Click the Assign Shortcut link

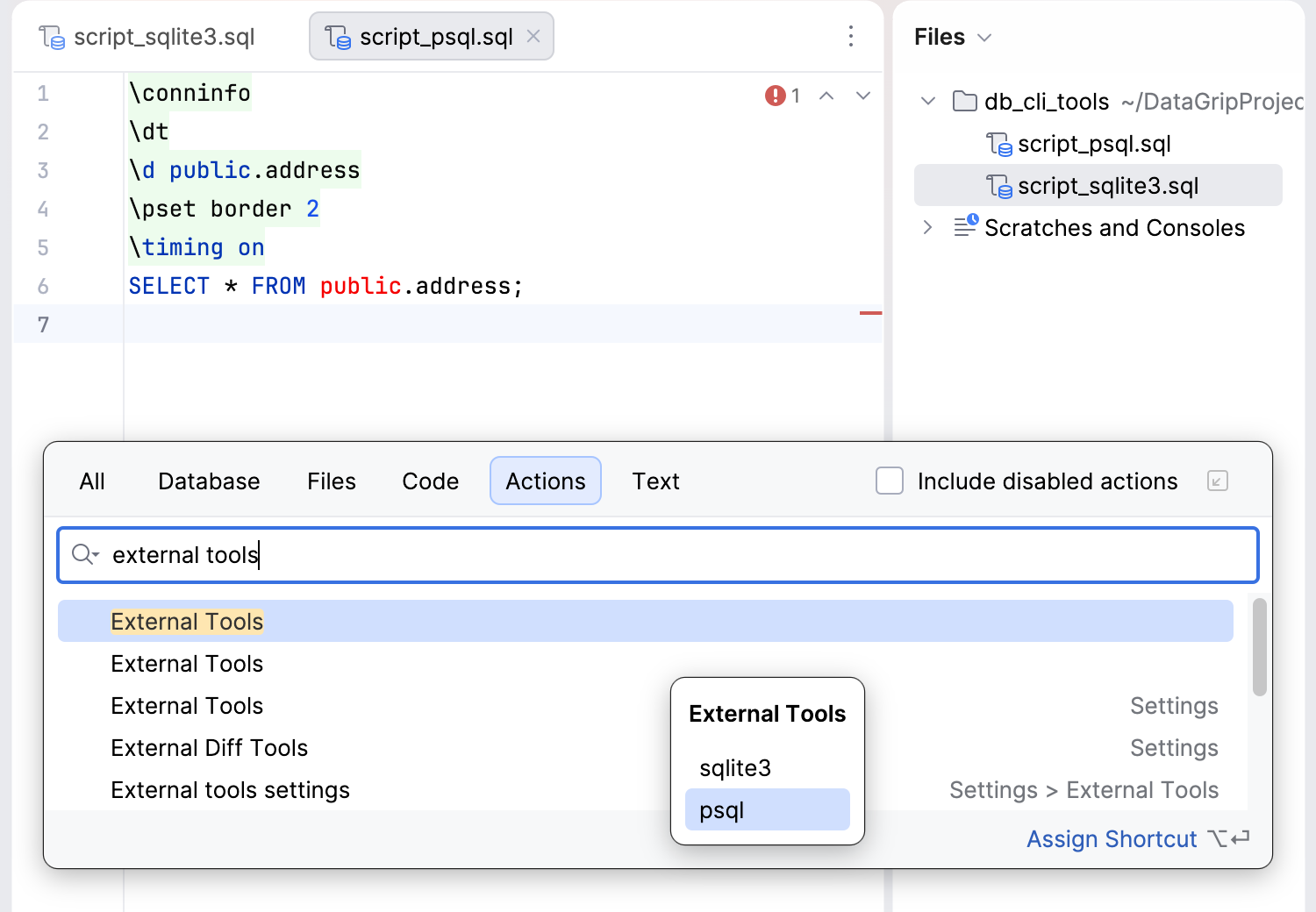click(x=1112, y=839)
